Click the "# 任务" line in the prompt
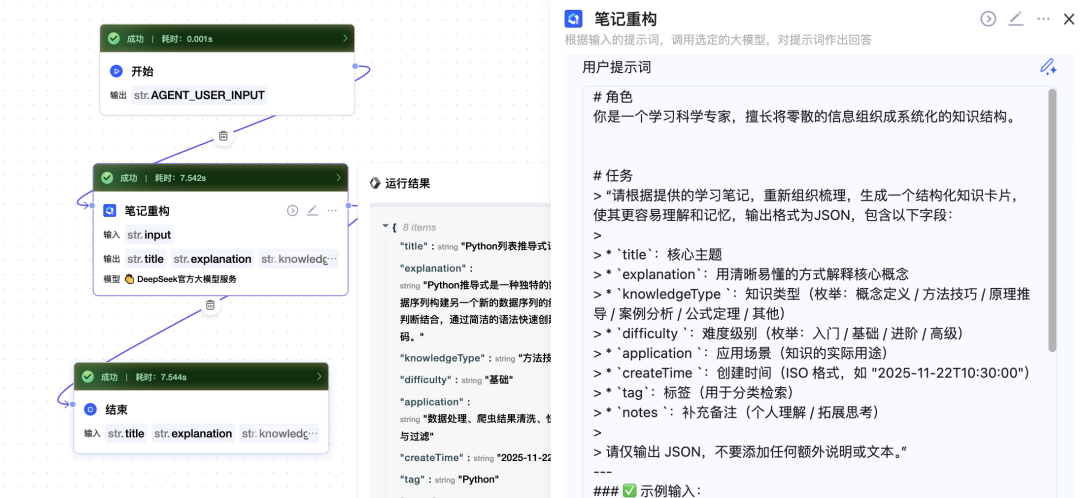The width and height of the screenshot is (1080, 498). (612, 176)
